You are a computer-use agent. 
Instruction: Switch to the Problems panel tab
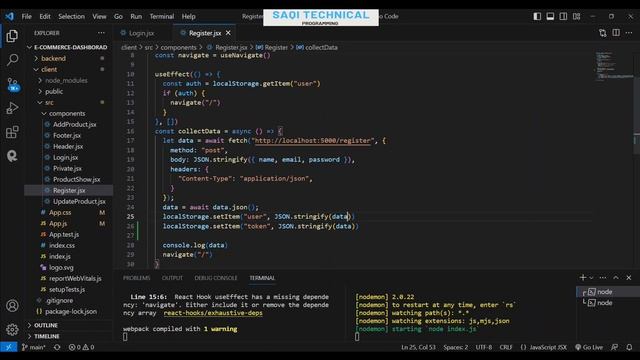[x=137, y=278]
